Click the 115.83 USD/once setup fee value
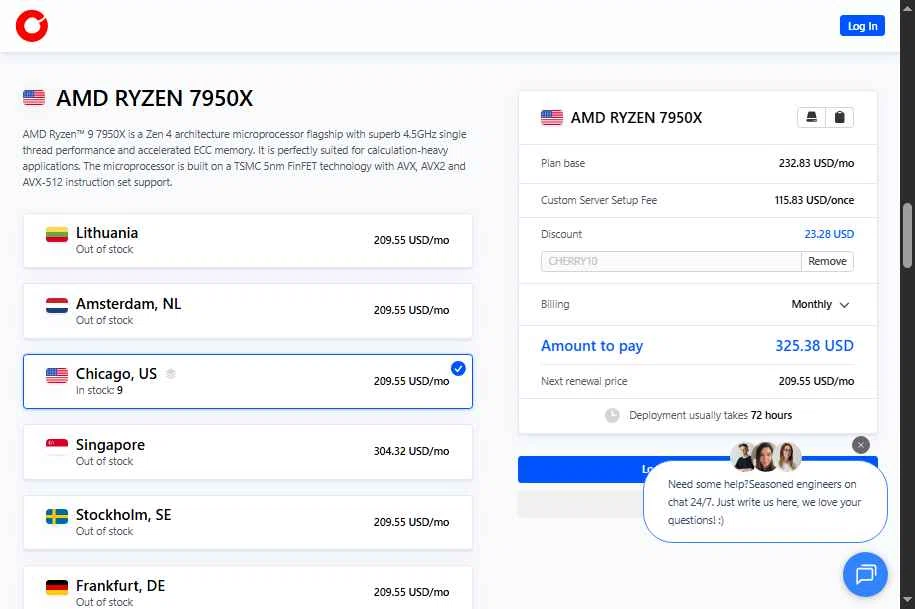915x609 pixels. [814, 200]
